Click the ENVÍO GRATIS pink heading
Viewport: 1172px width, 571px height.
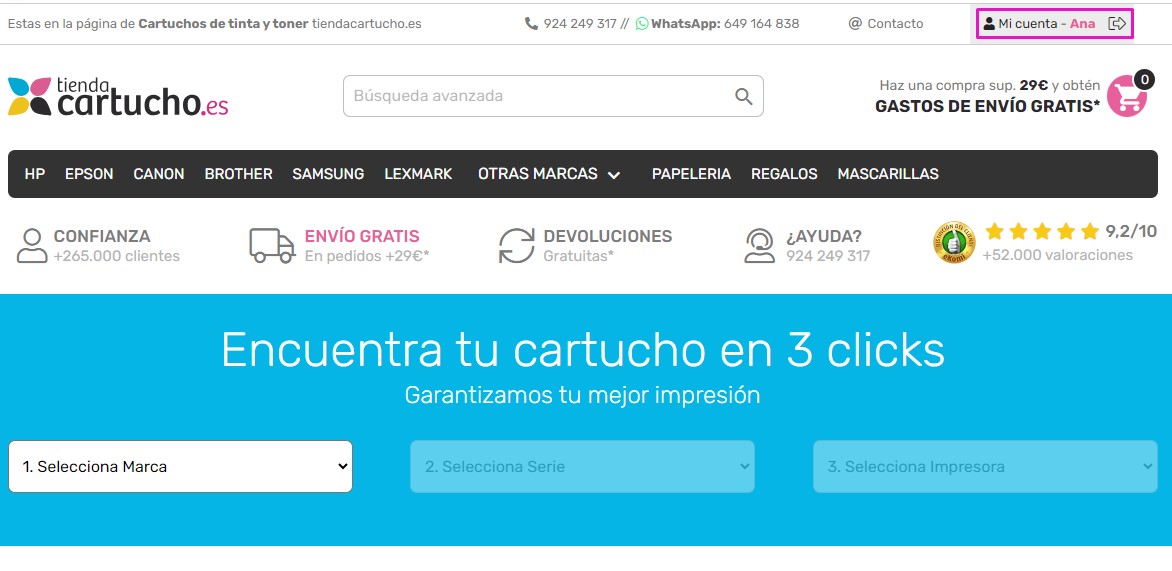[362, 236]
